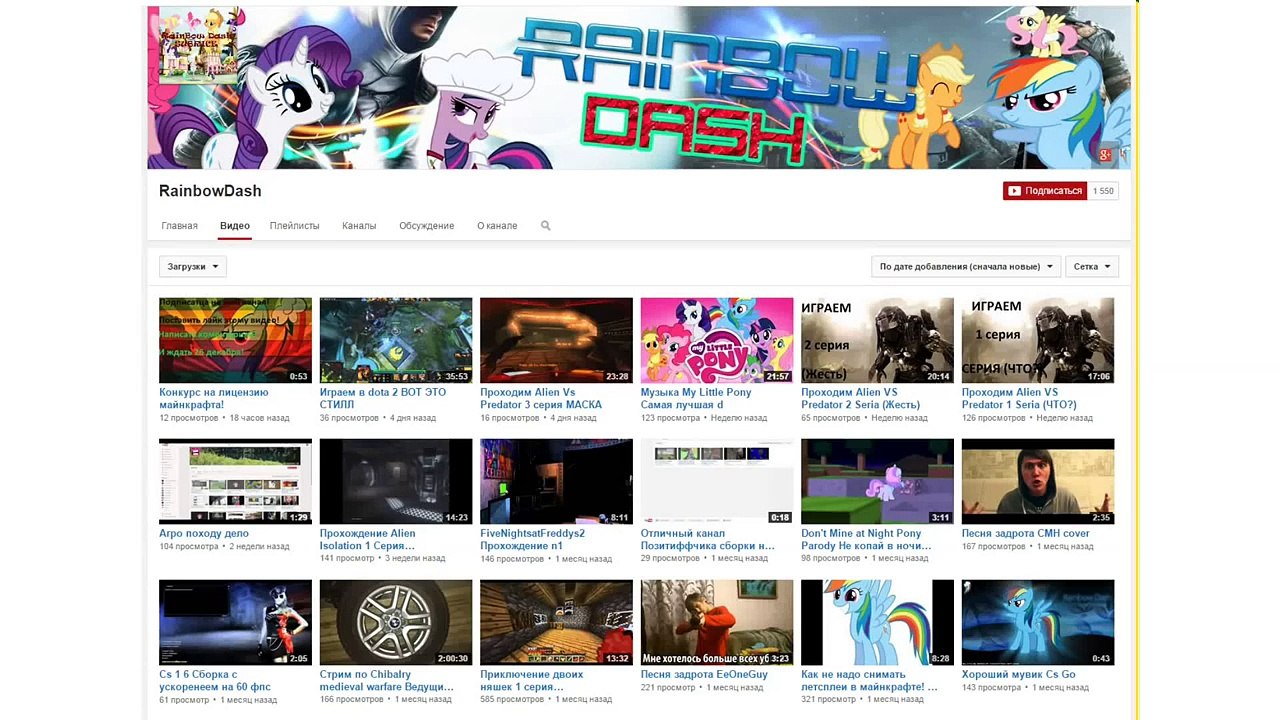Open the Агро походу дело thumbnail
Viewport: 1280px width, 720px height.
tap(235, 481)
